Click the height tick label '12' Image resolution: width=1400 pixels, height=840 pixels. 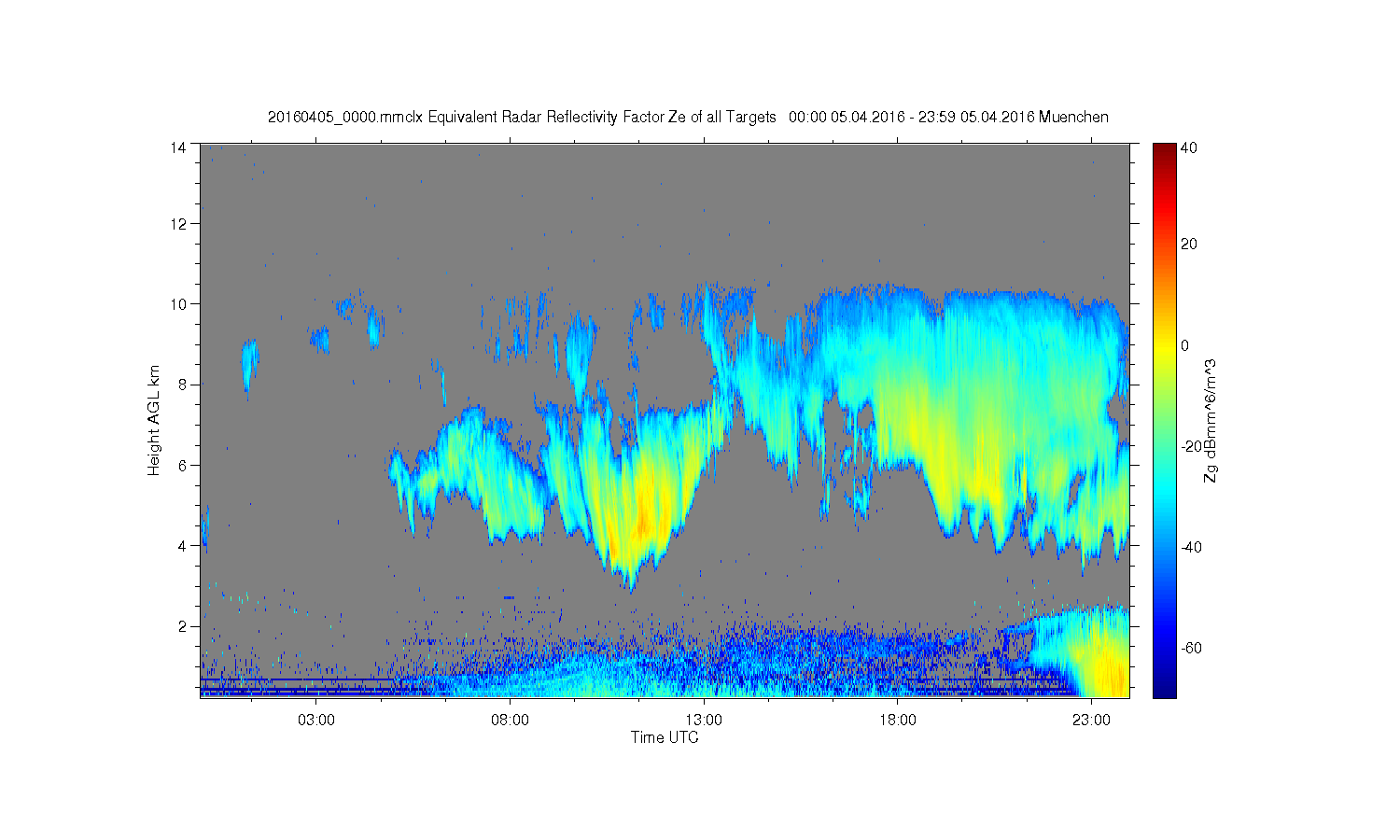coord(177,224)
